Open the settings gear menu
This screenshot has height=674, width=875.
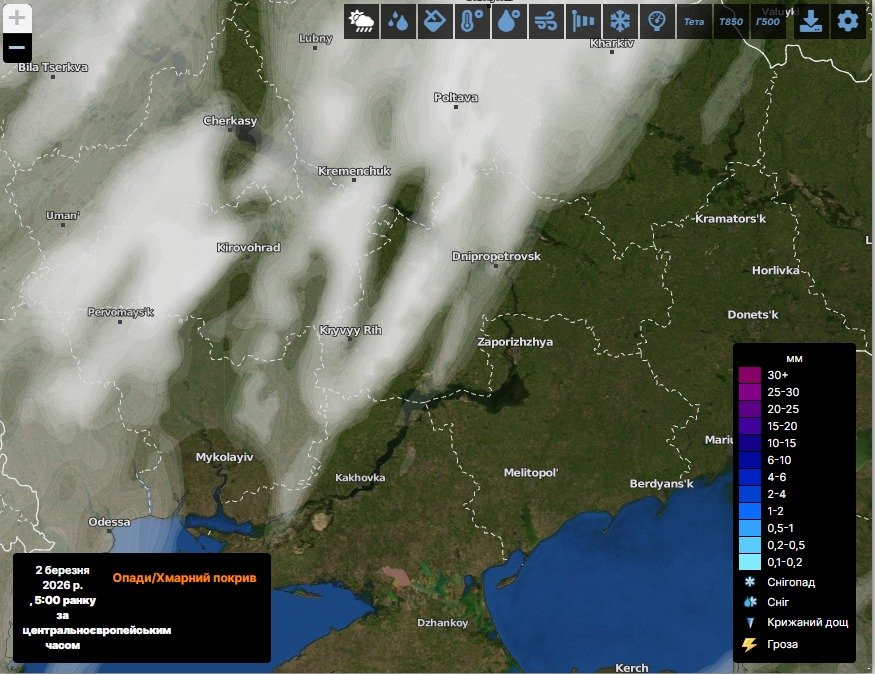click(848, 21)
